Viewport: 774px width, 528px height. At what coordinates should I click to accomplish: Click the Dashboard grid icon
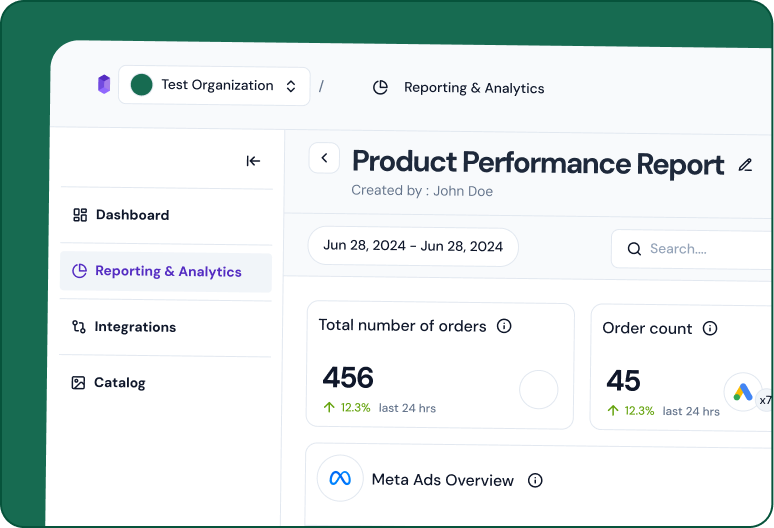80,215
